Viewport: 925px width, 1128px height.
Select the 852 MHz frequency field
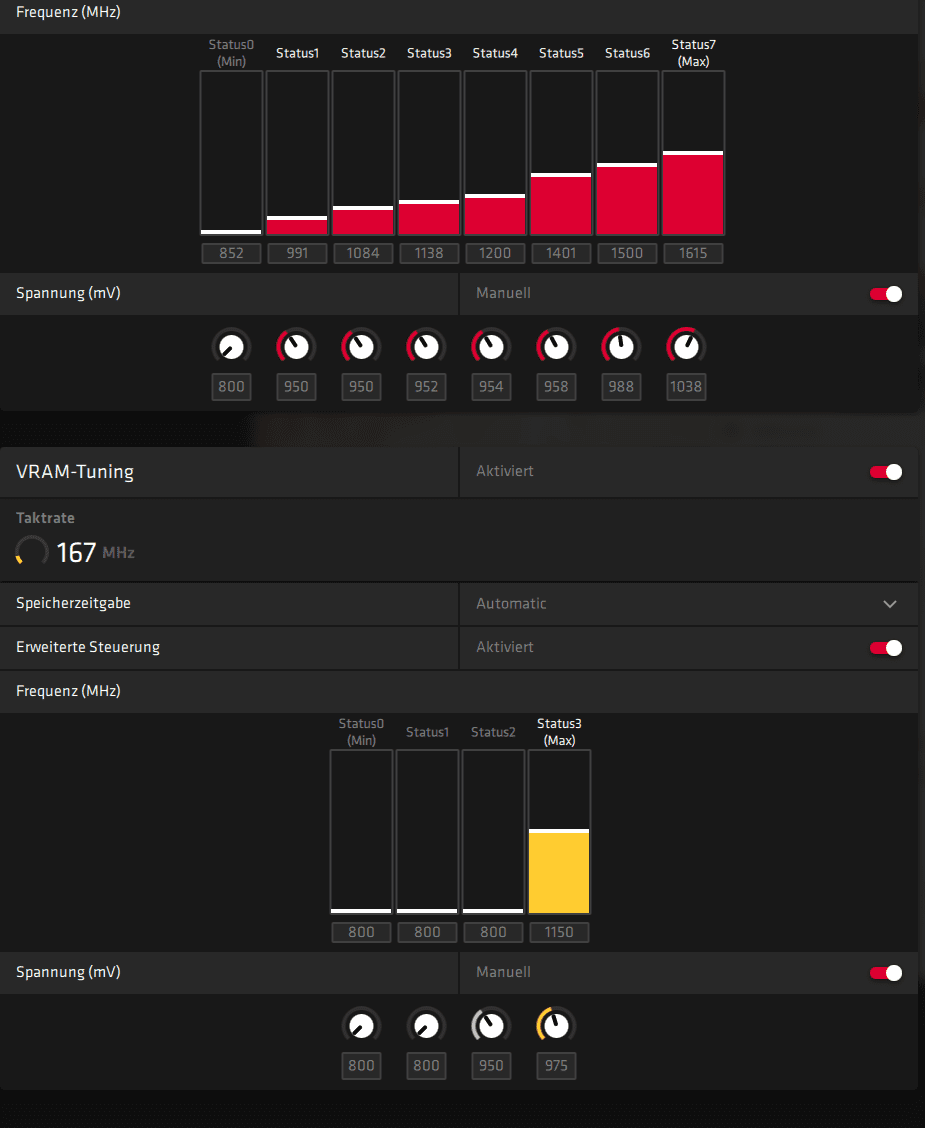231,253
